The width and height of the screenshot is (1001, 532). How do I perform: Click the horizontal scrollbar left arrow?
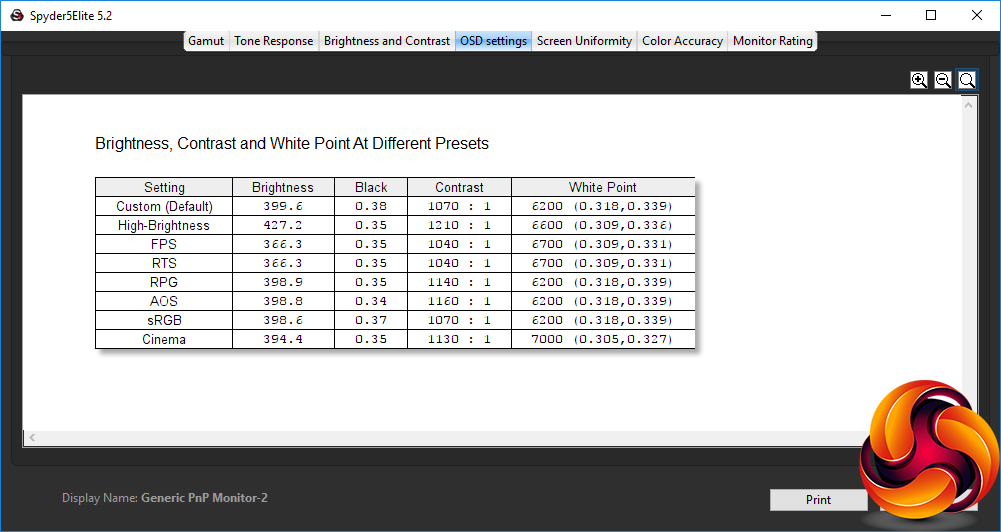[x=32, y=438]
